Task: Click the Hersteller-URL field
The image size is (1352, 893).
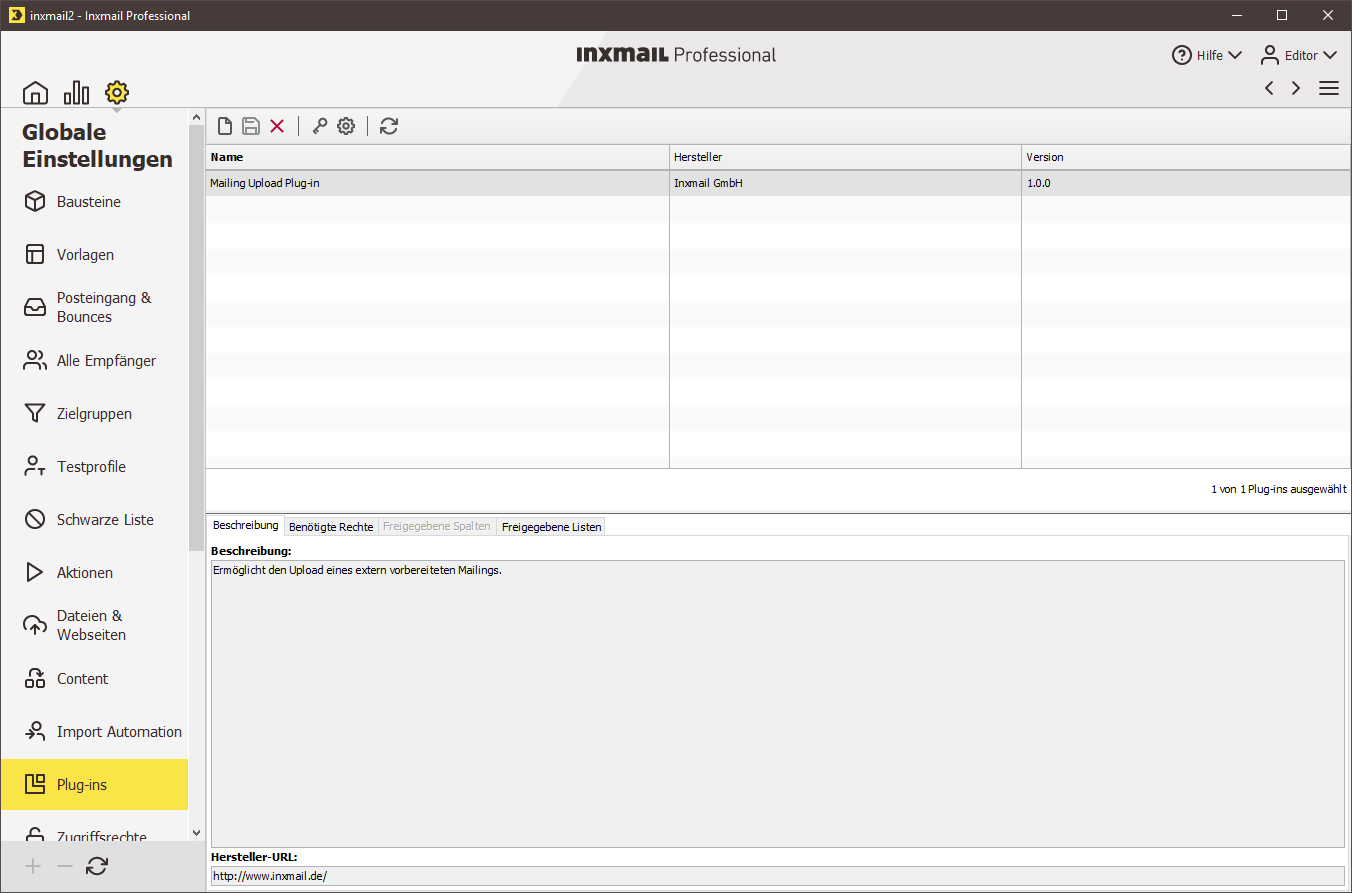Action: (778, 876)
